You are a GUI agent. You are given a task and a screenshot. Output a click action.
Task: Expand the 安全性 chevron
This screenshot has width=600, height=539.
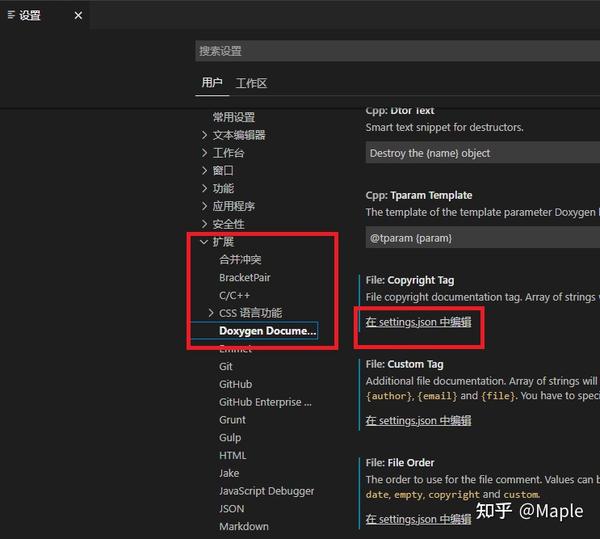(x=204, y=224)
